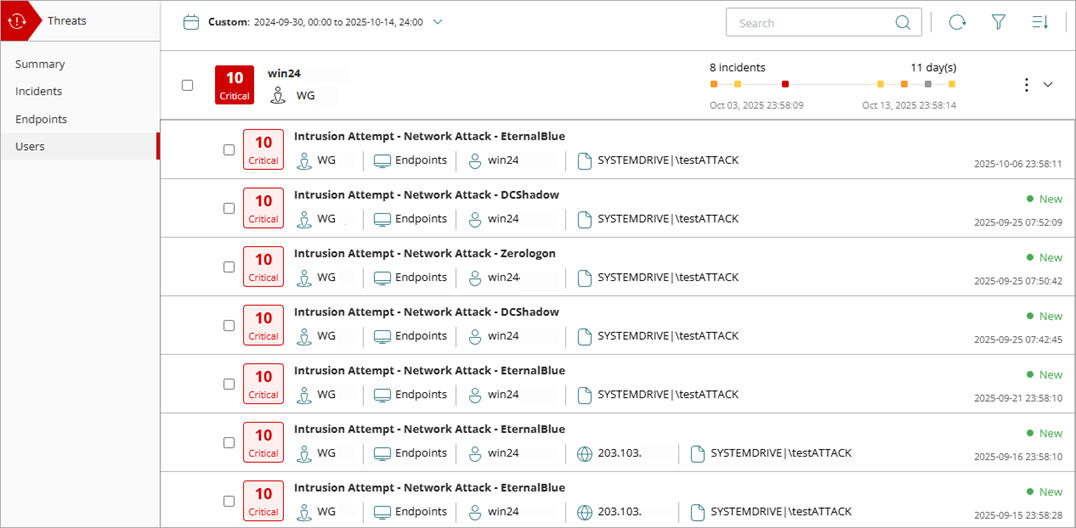This screenshot has height=528, width=1076.
Task: Click the monitor icon in 2025-09-25 07:42:45 row
Action: coord(382,336)
